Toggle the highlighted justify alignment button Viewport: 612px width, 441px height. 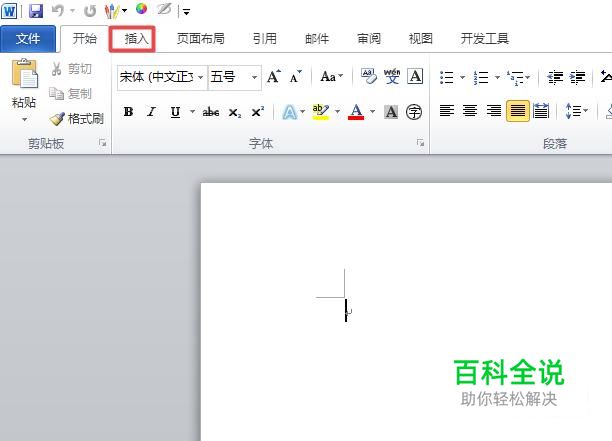point(518,111)
